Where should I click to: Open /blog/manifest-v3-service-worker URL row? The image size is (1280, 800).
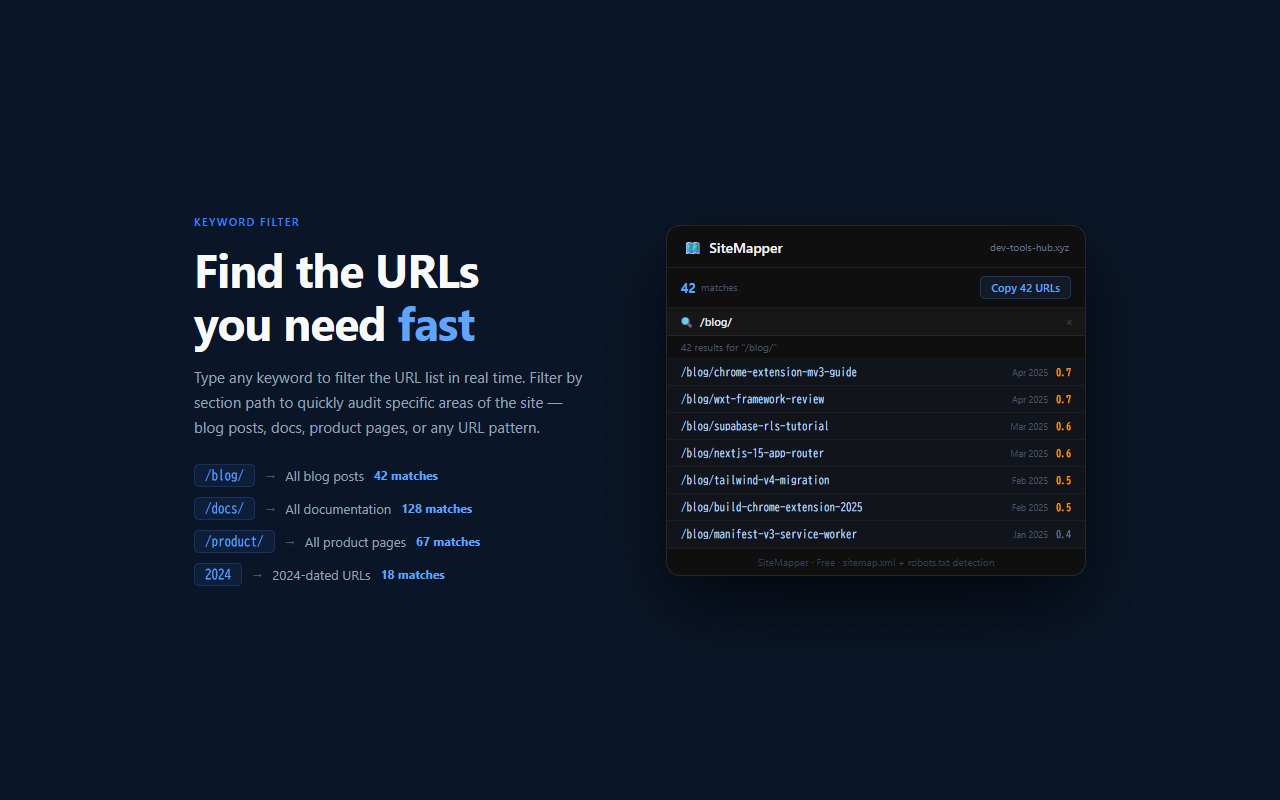(876, 534)
